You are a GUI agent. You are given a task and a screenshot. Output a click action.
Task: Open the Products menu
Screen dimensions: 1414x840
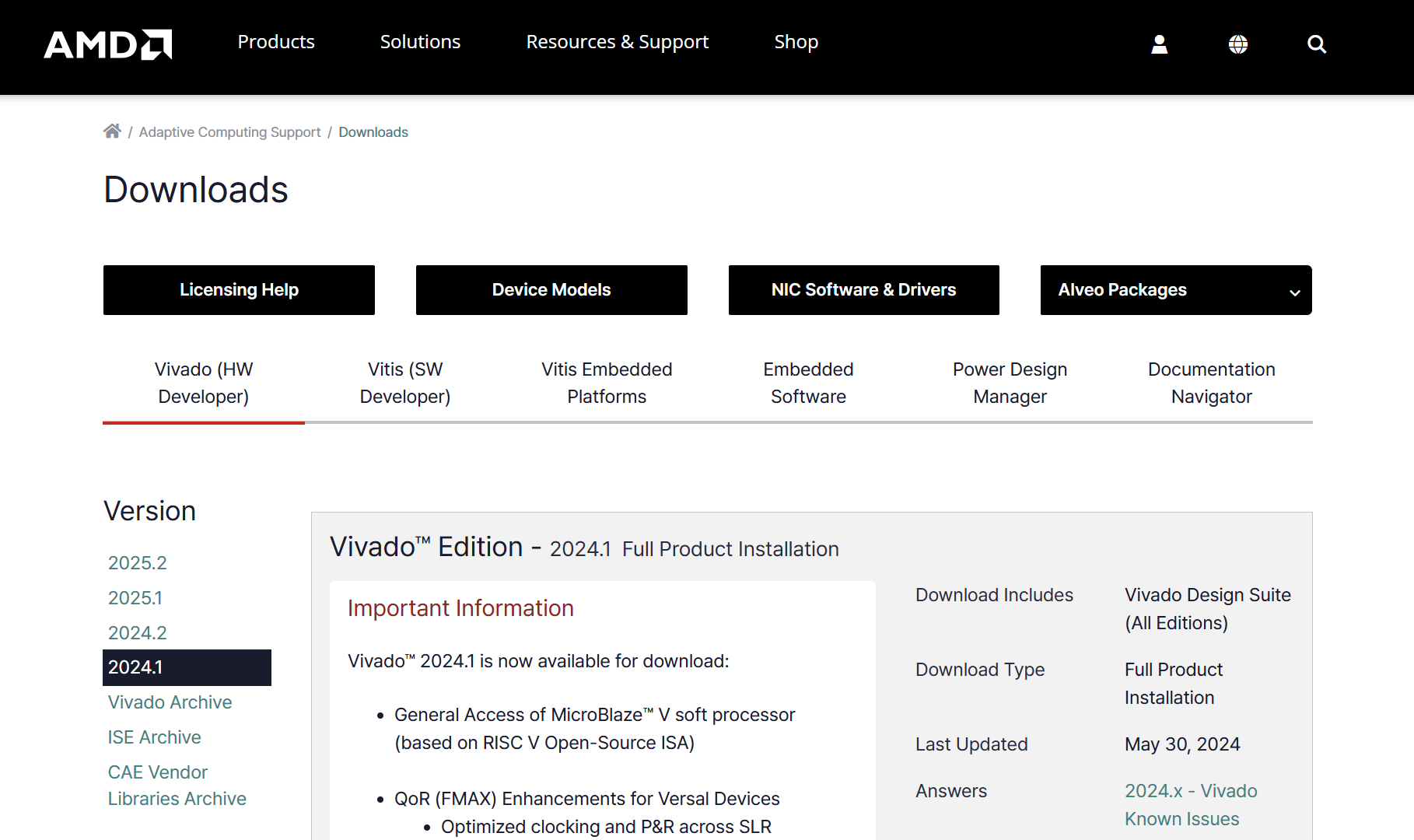click(276, 42)
